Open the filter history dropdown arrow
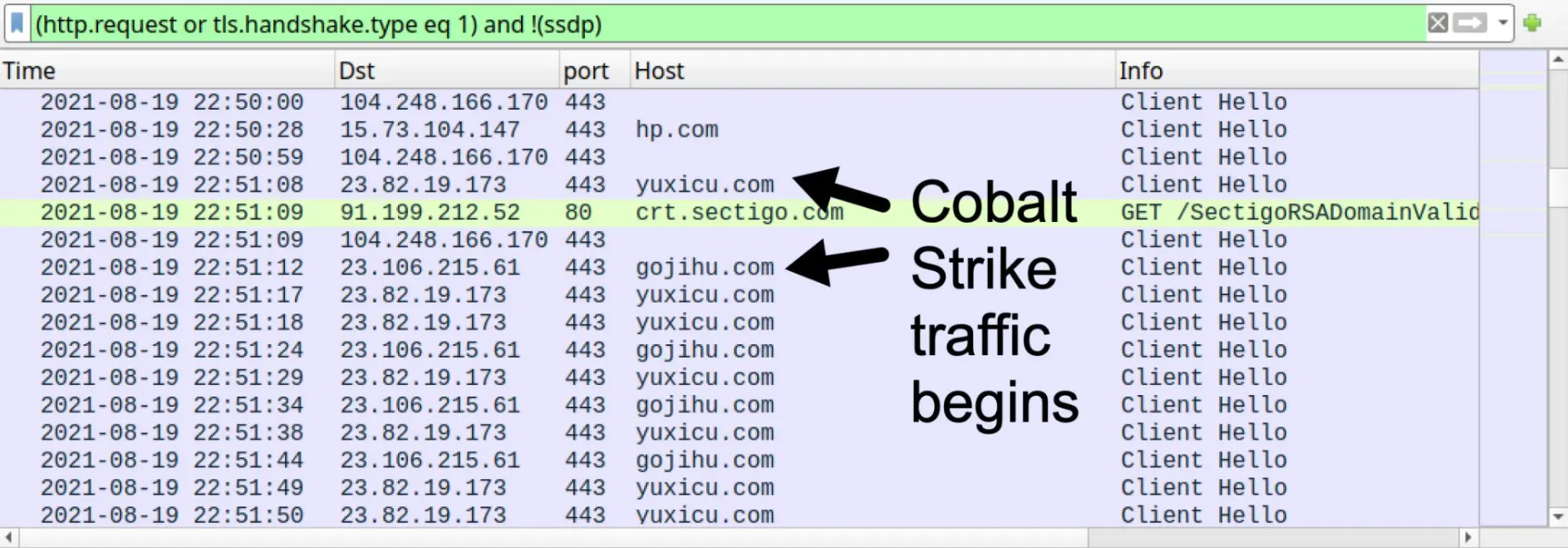Image resolution: width=1568 pixels, height=548 pixels. pos(1502,23)
